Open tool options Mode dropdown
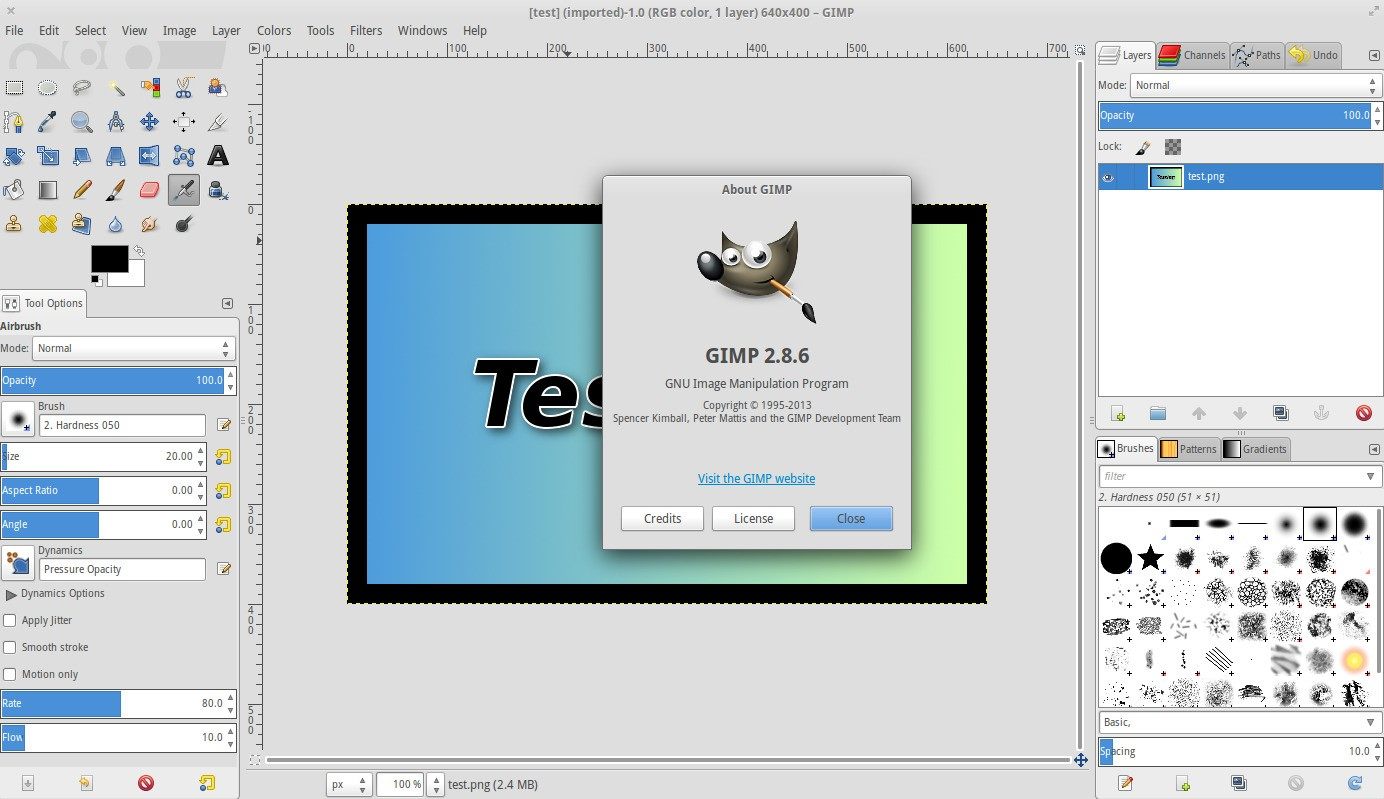 [x=133, y=348]
